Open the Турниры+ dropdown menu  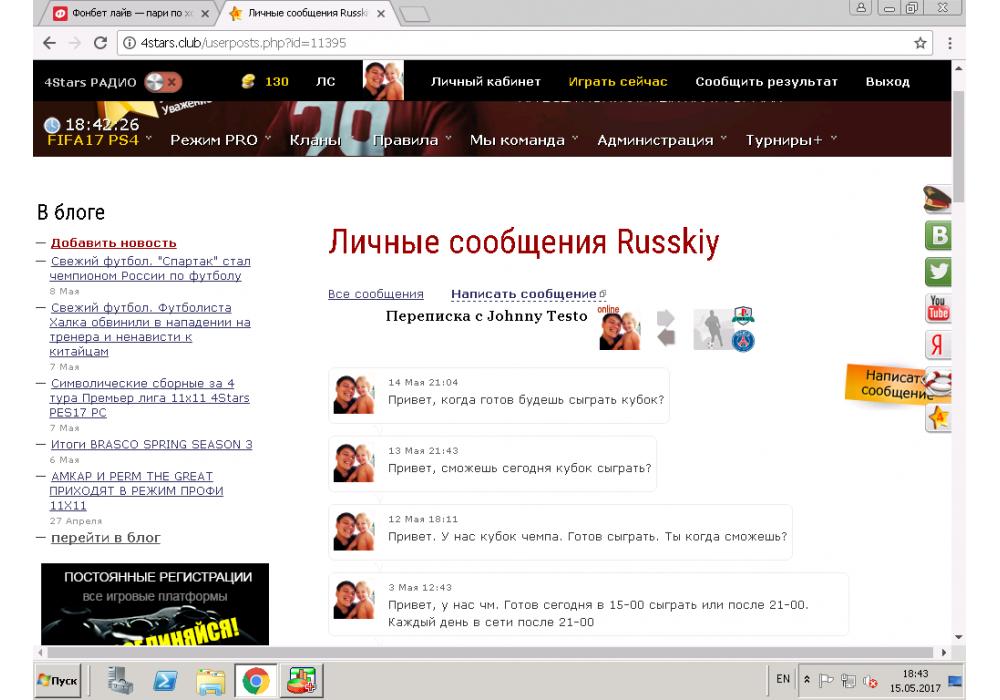(790, 141)
